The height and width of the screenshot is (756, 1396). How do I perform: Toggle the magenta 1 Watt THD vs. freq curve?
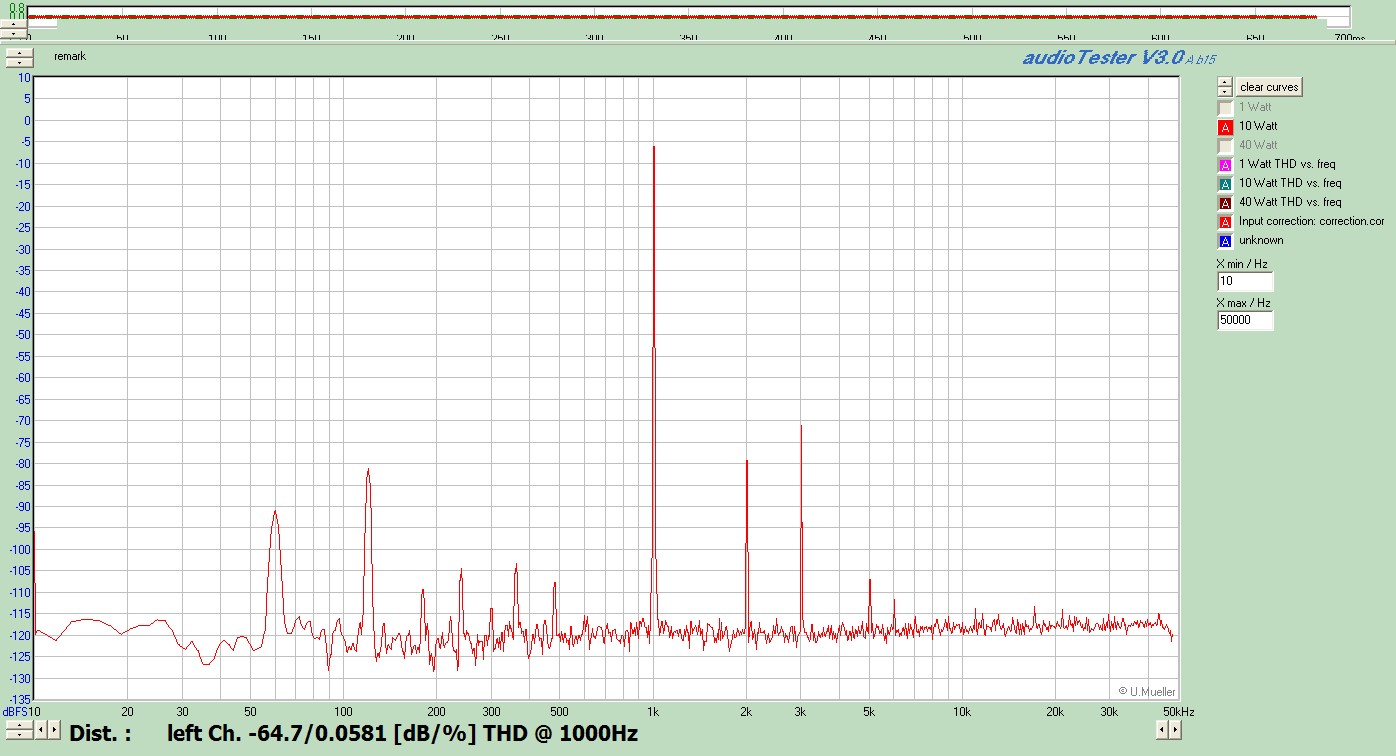[x=1225, y=164]
